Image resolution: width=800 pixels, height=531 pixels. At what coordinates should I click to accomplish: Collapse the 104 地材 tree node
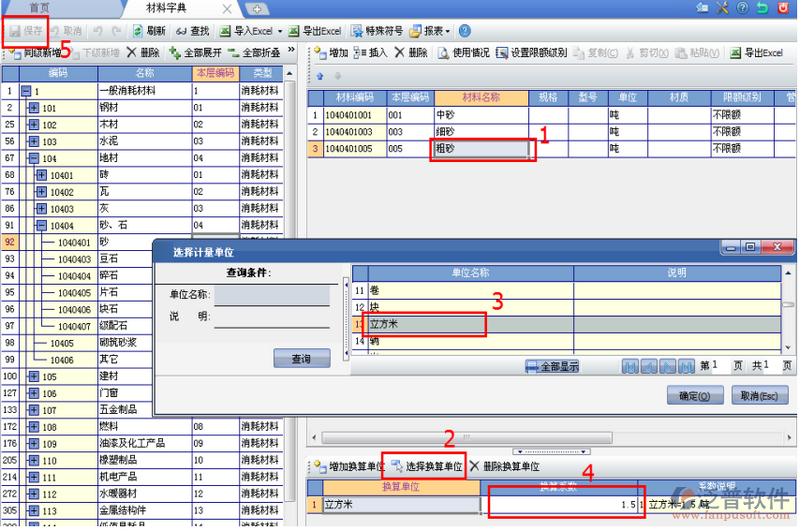pos(34,158)
